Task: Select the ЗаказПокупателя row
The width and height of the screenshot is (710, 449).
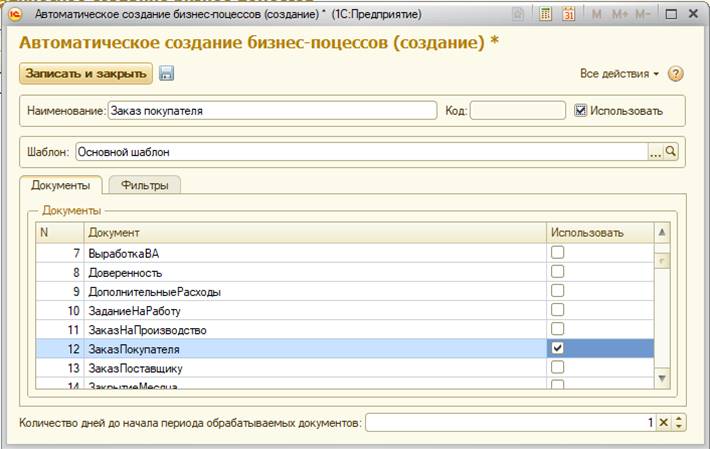Action: (x=345, y=349)
